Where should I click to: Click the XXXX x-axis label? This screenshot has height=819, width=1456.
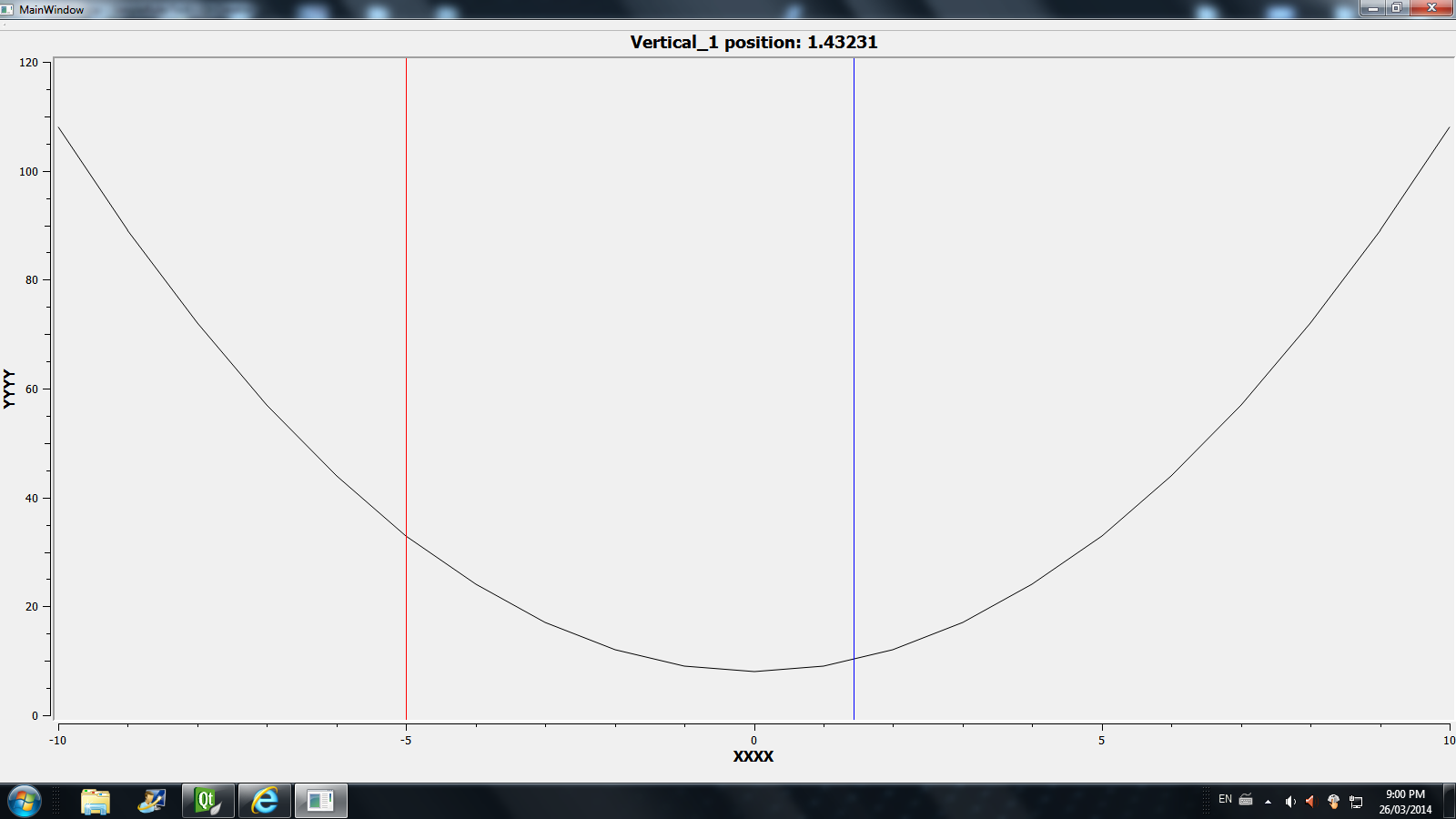[x=753, y=756]
